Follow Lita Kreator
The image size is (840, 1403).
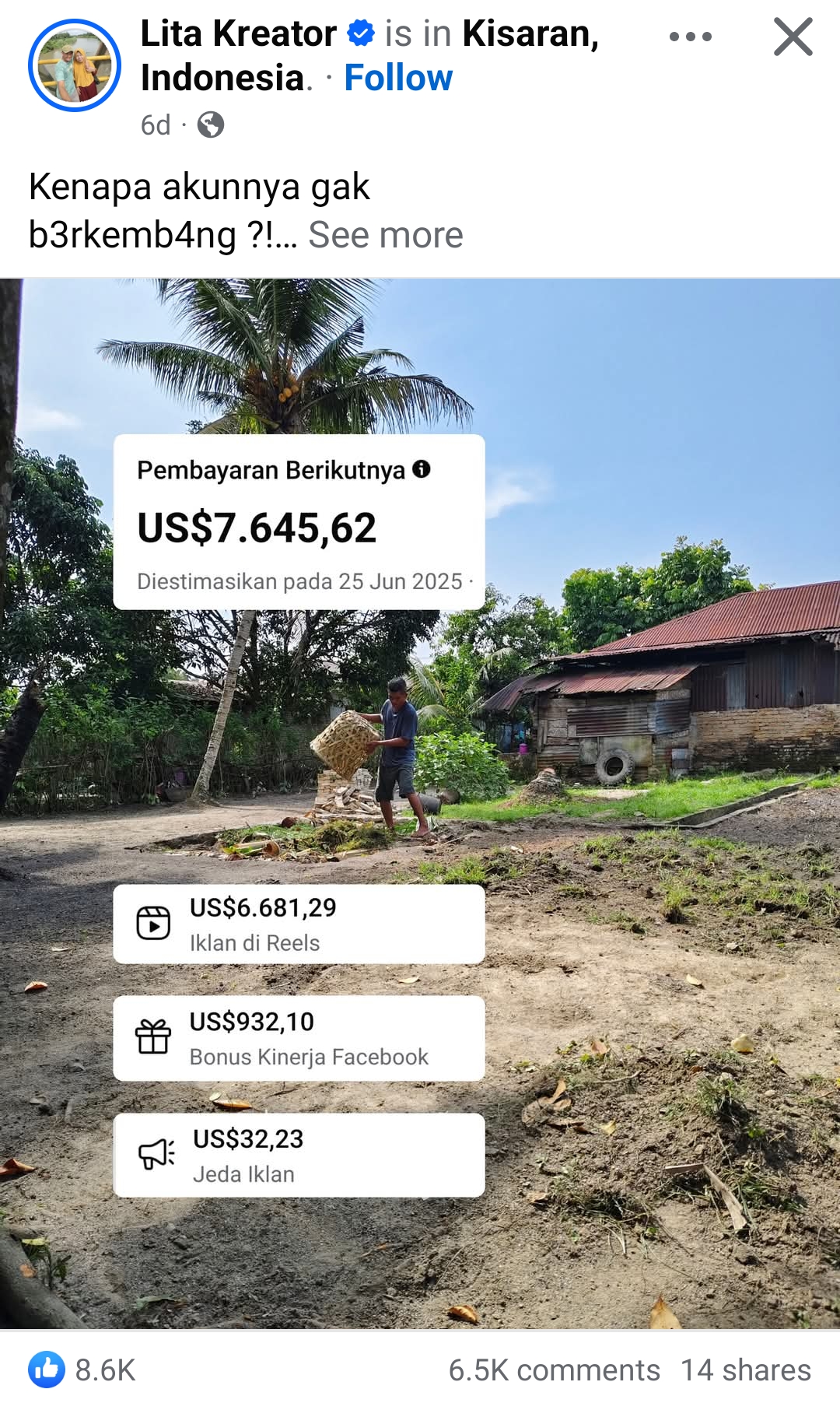coord(398,78)
